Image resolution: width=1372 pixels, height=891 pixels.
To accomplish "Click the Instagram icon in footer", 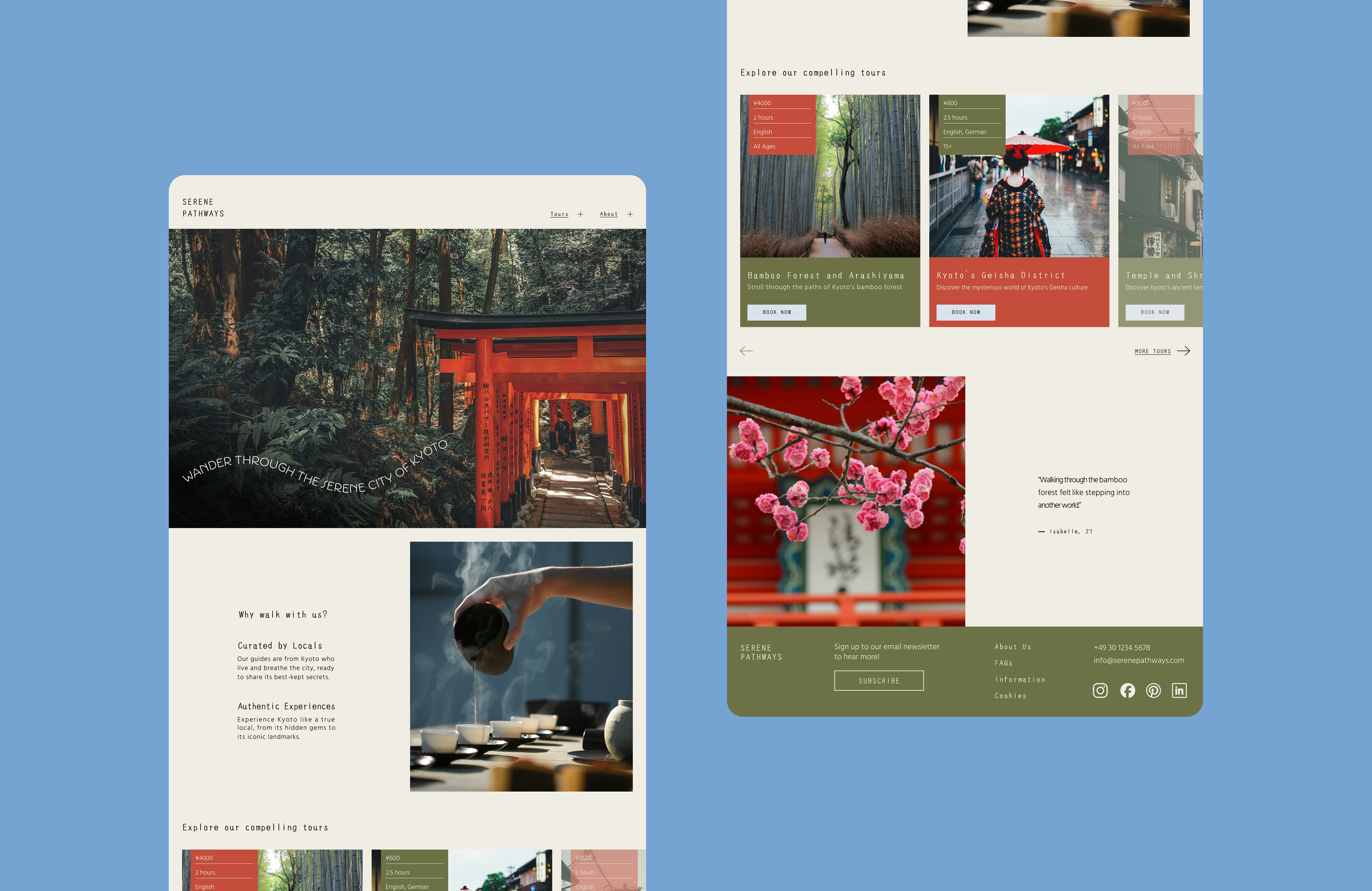I will pyautogui.click(x=1100, y=691).
